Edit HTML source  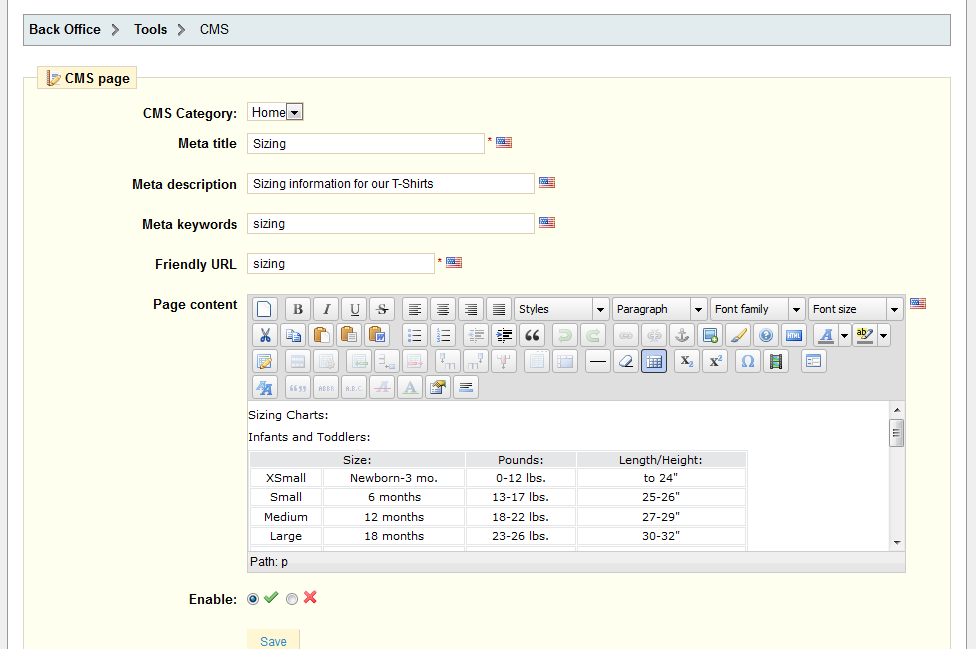tap(794, 335)
